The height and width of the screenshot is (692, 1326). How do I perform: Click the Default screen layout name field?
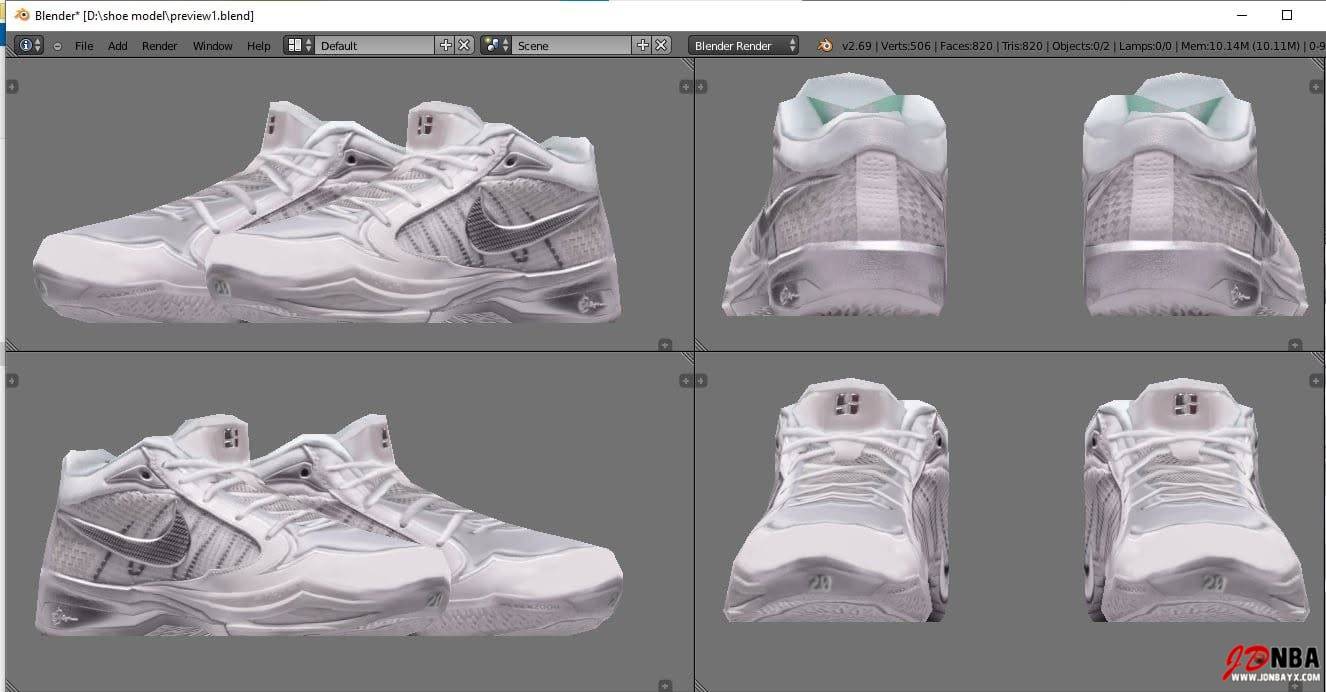(375, 45)
